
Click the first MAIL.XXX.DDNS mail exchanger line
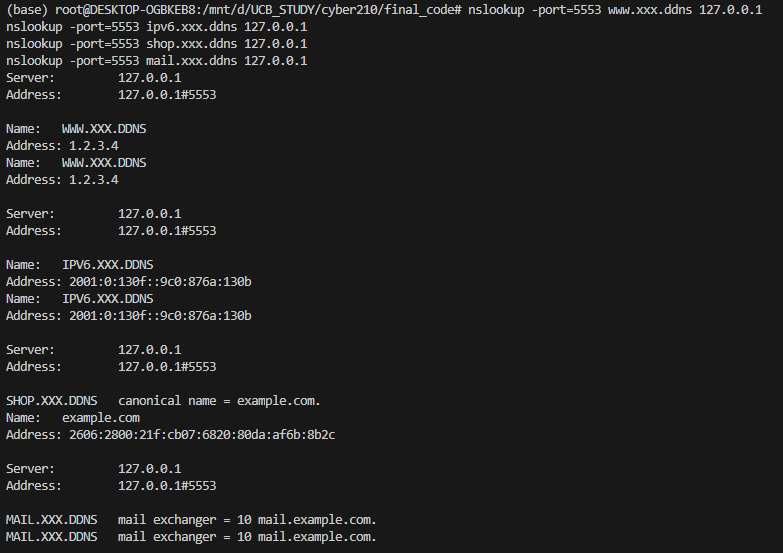tap(191, 520)
